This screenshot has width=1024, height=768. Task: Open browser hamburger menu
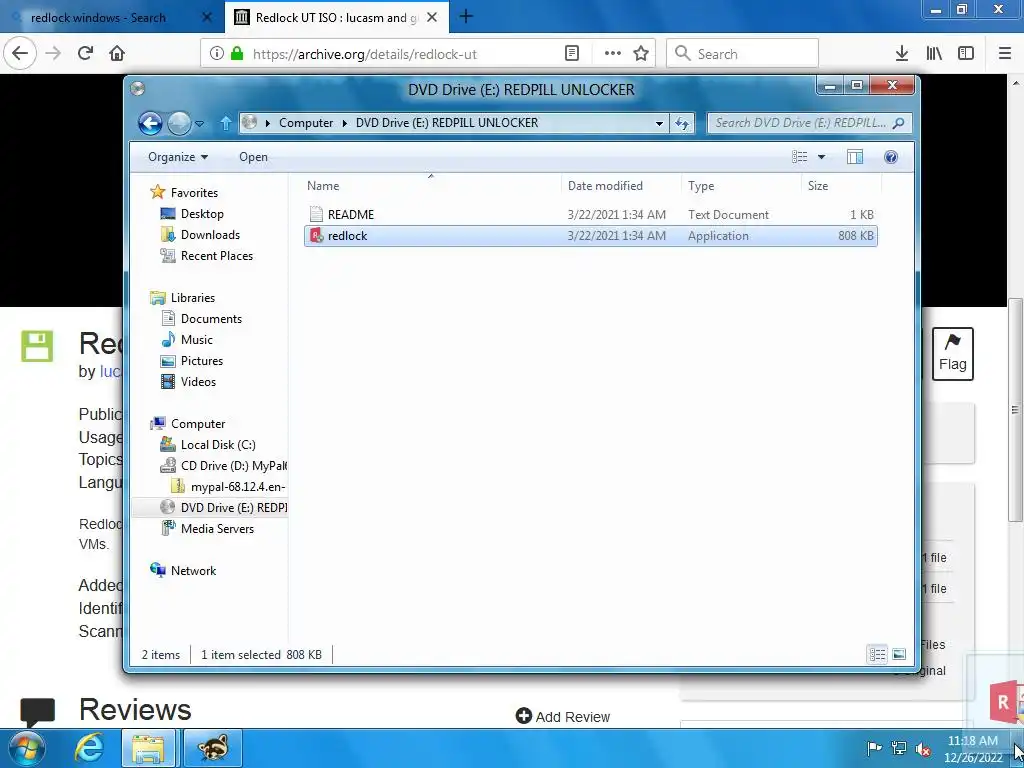pos(1005,54)
